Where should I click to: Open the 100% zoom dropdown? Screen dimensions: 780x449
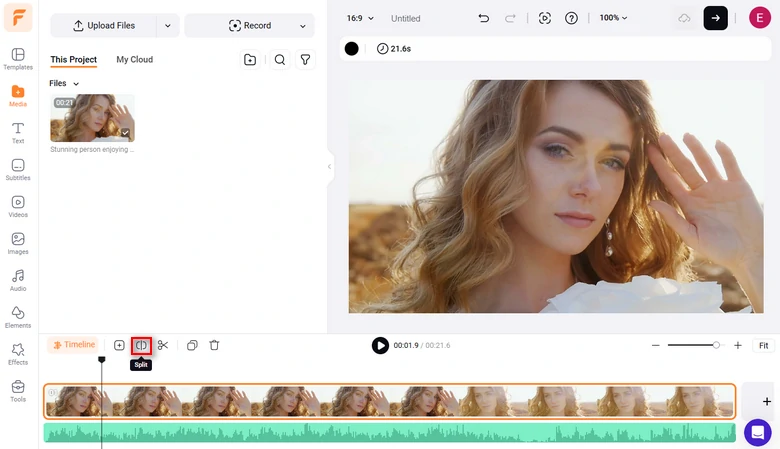613,18
